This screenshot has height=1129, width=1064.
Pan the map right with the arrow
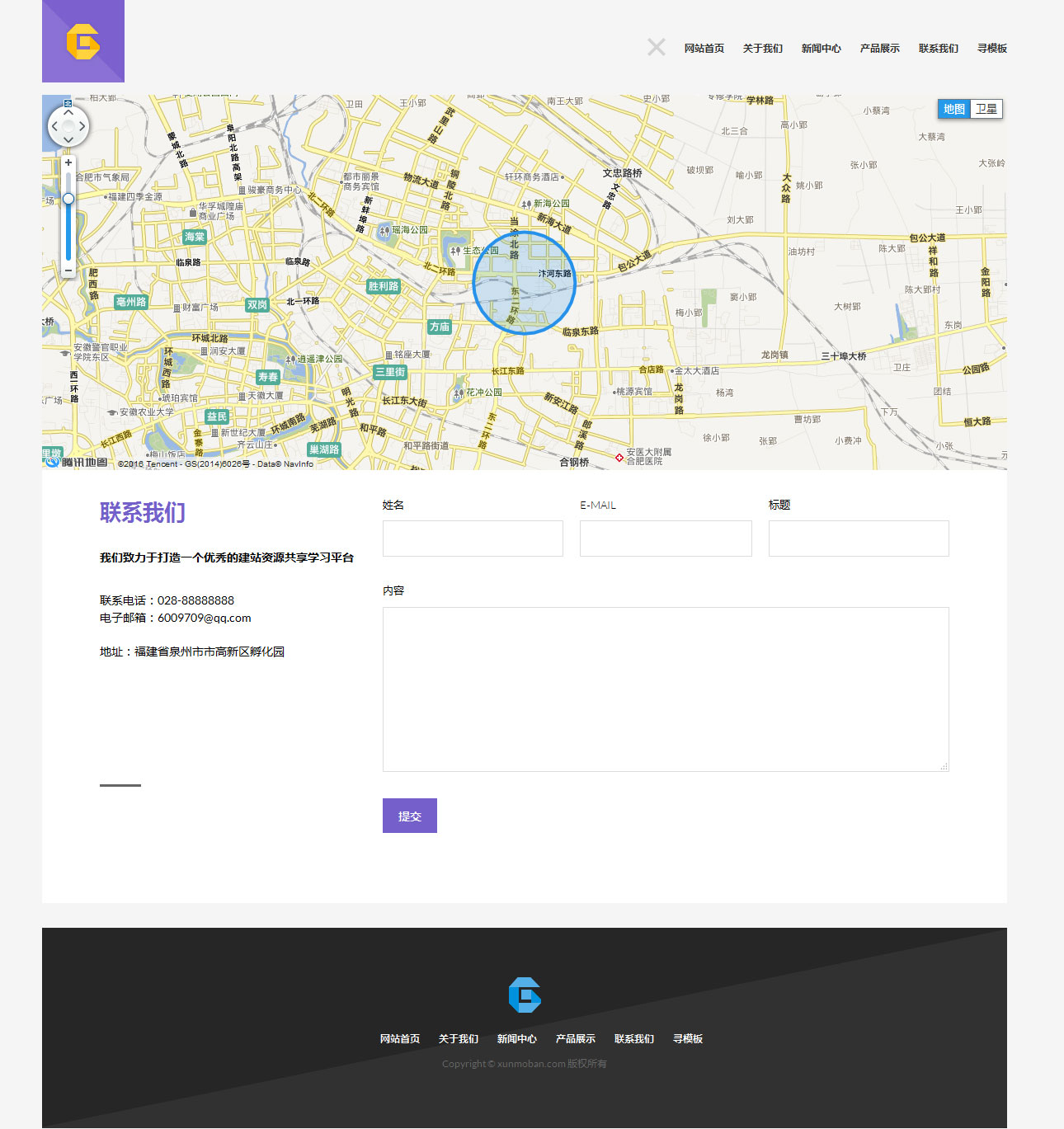click(82, 126)
